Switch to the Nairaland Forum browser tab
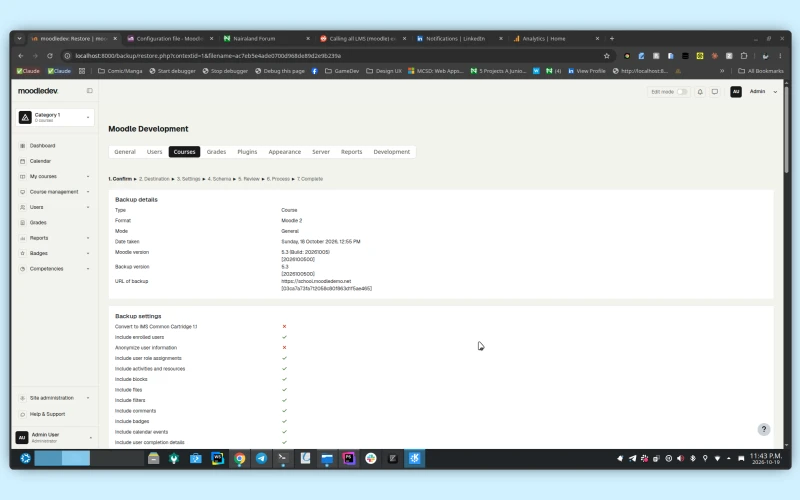This screenshot has width=800, height=500. [x=266, y=38]
